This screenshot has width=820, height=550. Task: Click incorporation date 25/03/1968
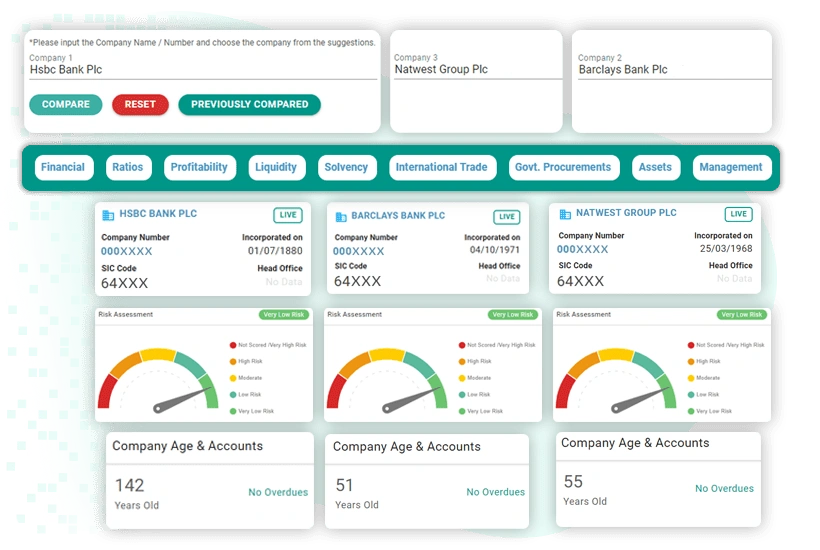[726, 249]
